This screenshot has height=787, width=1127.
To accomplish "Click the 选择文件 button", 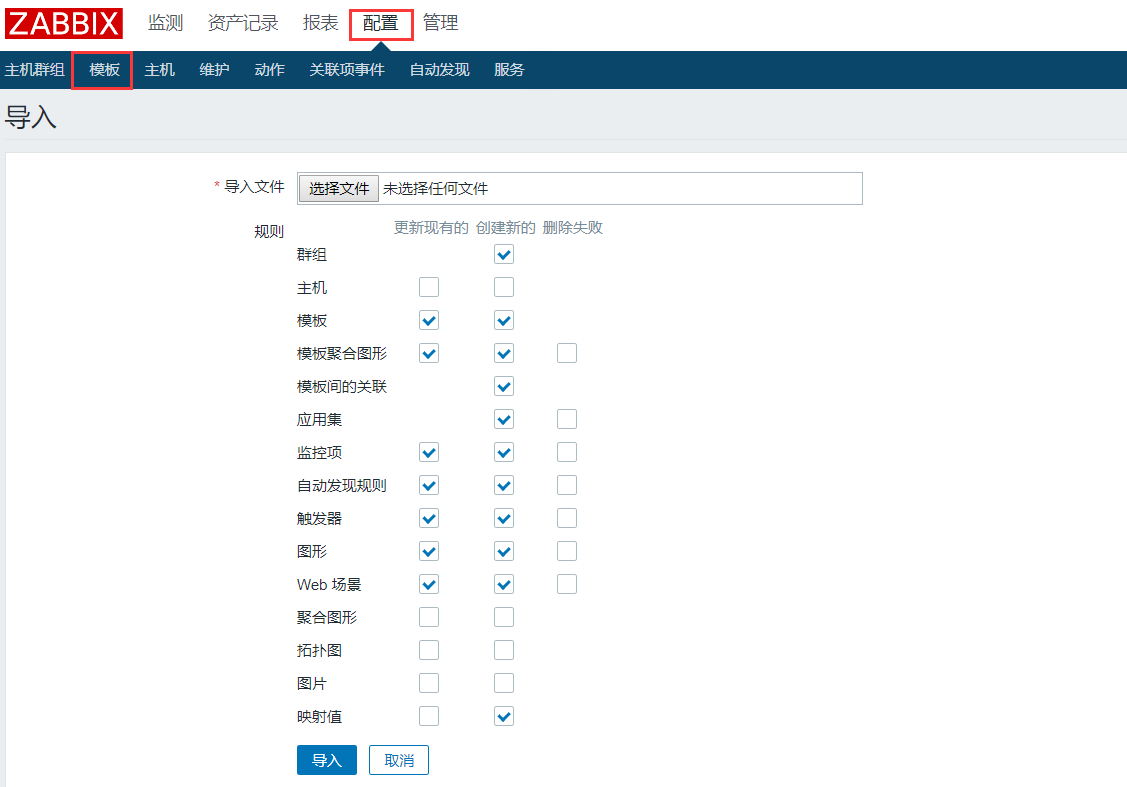I will [x=339, y=188].
